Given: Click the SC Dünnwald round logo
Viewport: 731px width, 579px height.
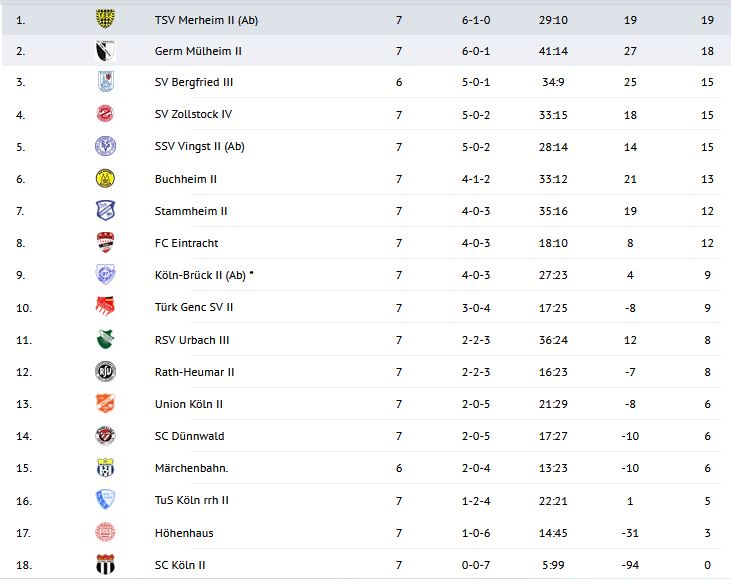Looking at the screenshot, I should [x=105, y=436].
